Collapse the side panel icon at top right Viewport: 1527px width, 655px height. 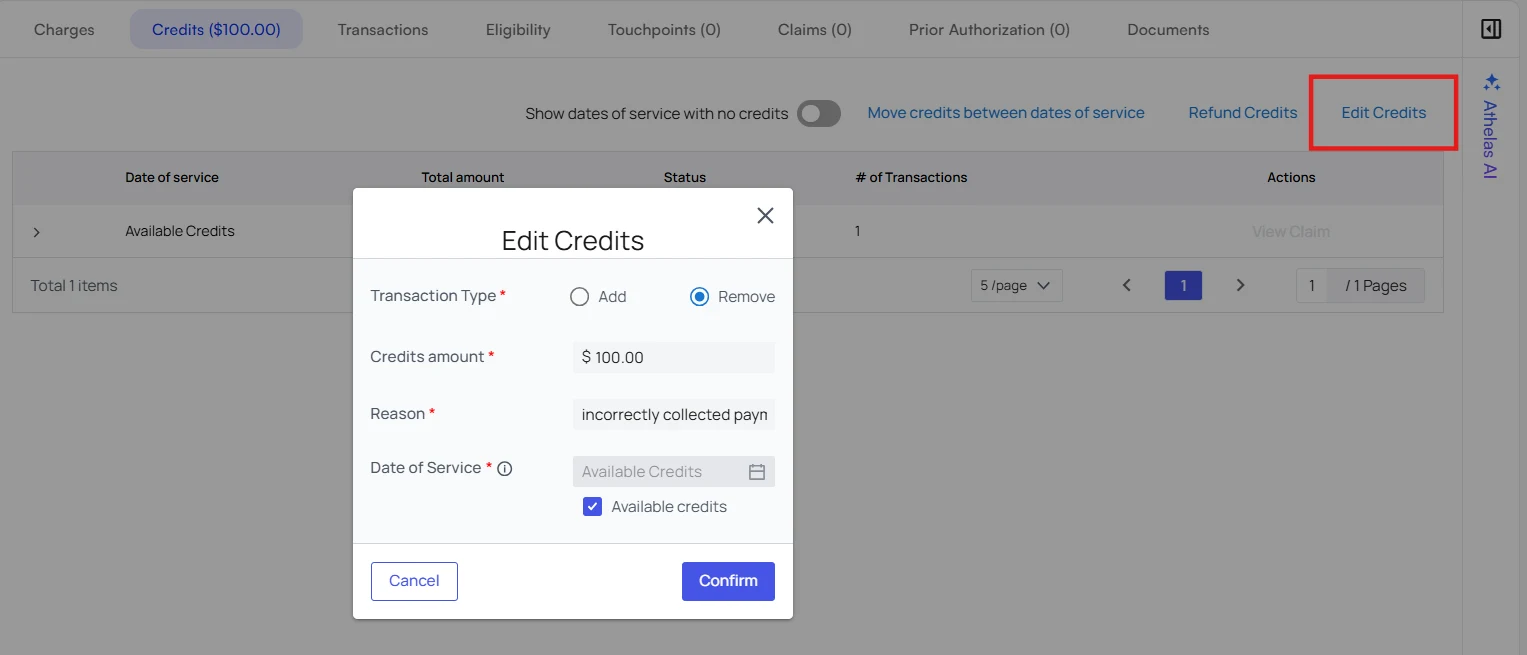[x=1491, y=29]
